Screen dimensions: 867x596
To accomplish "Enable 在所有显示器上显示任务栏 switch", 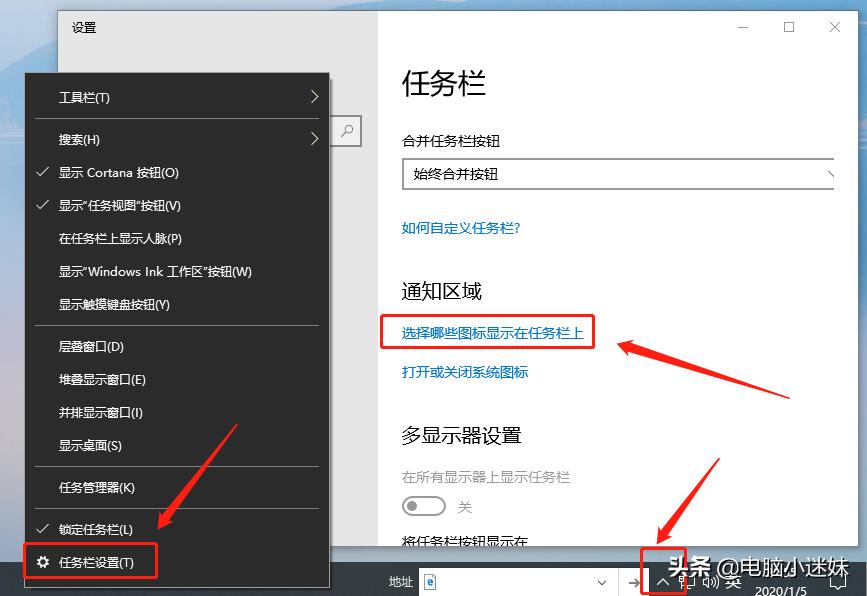I will coord(422,506).
